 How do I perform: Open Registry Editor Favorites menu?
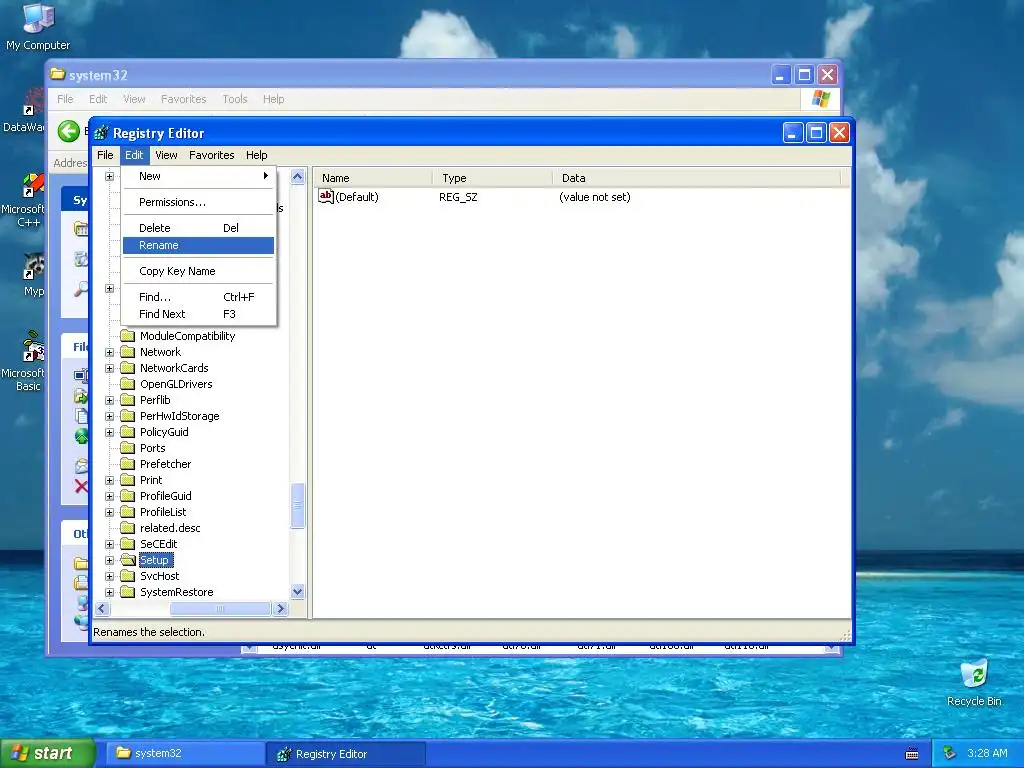pyautogui.click(x=212, y=155)
